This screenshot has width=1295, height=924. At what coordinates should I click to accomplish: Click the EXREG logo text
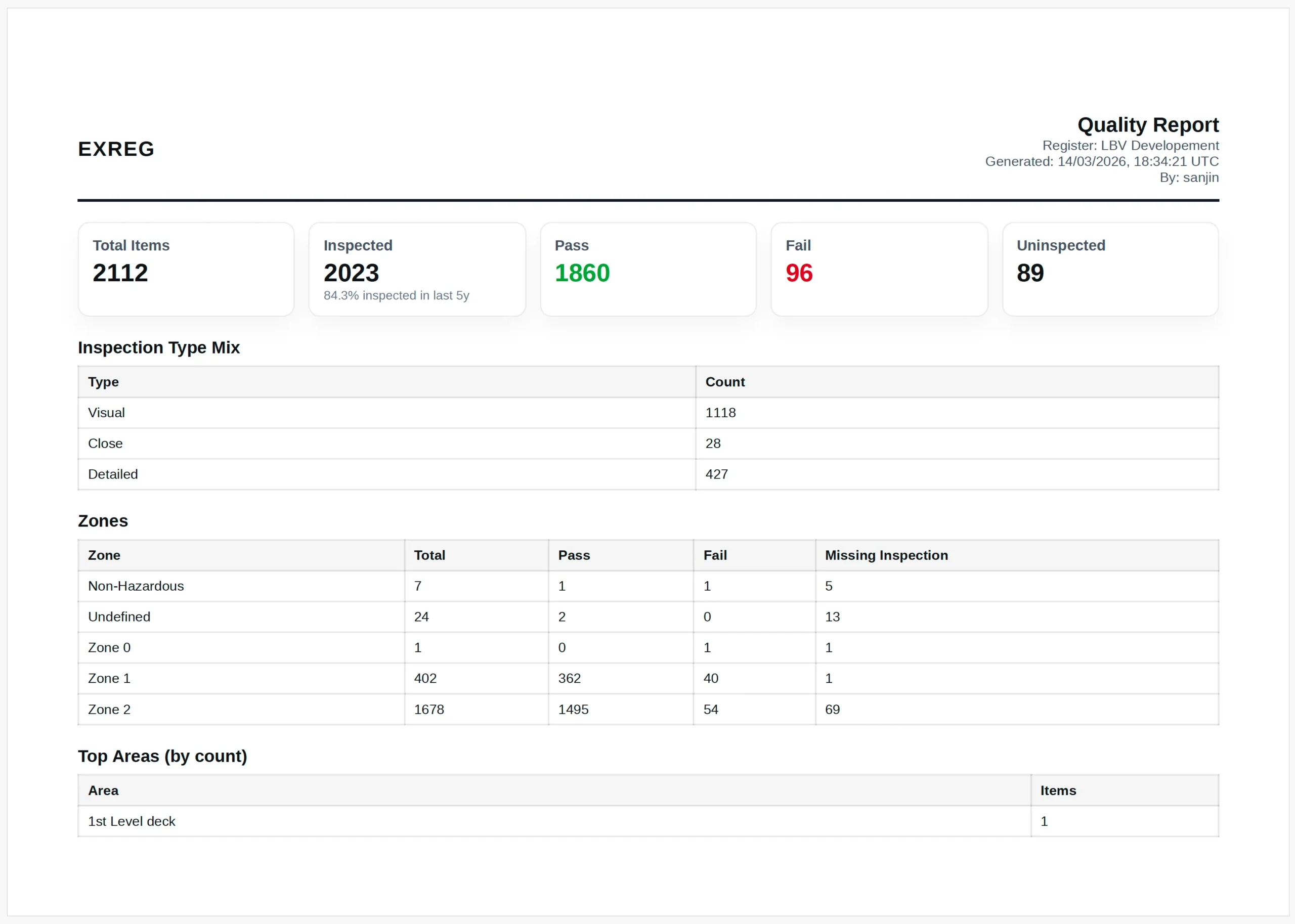click(x=116, y=149)
